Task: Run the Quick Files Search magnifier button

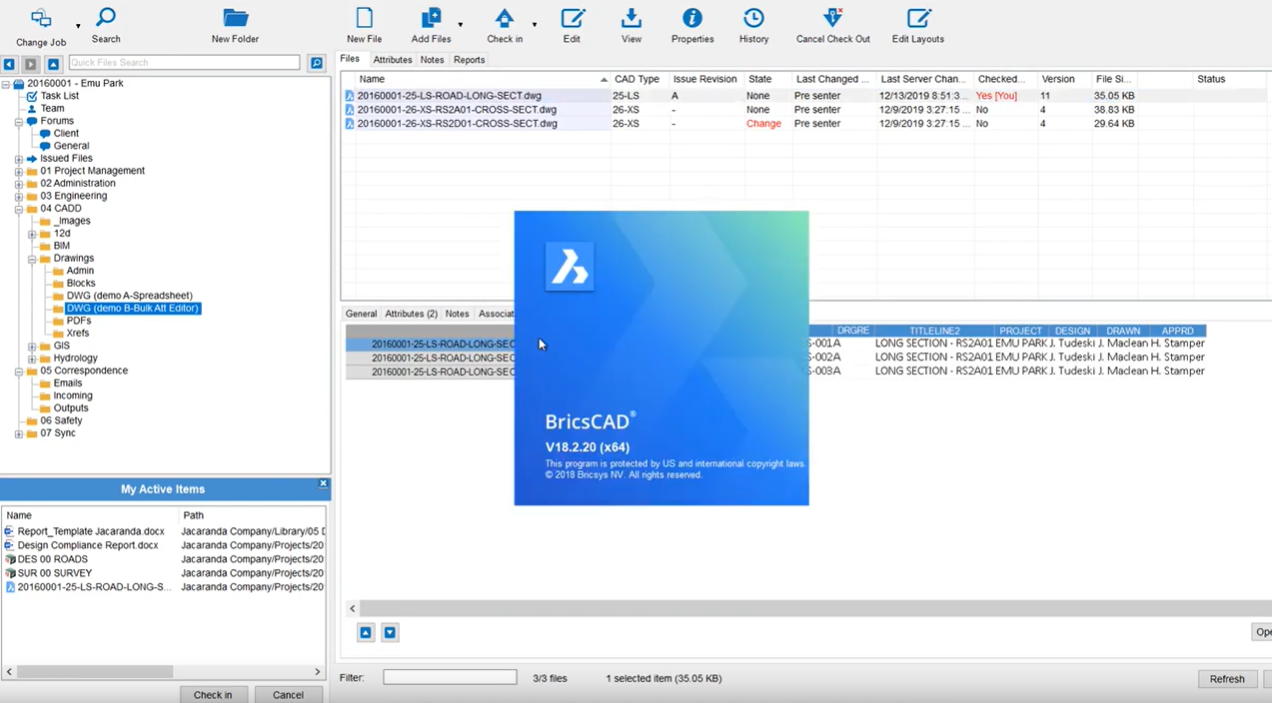Action: point(316,63)
